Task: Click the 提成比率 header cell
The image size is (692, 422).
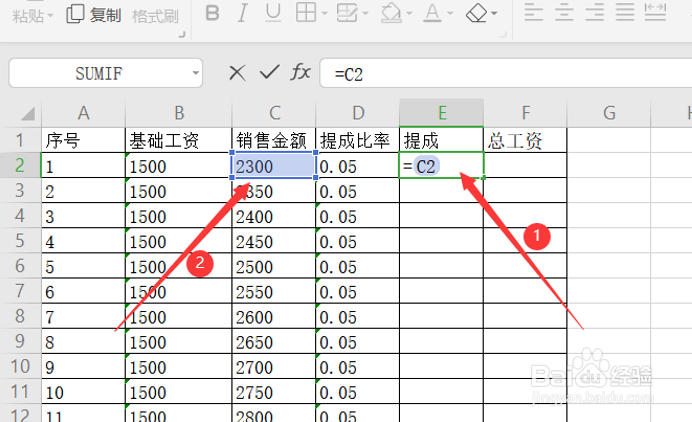Action: pos(358,140)
